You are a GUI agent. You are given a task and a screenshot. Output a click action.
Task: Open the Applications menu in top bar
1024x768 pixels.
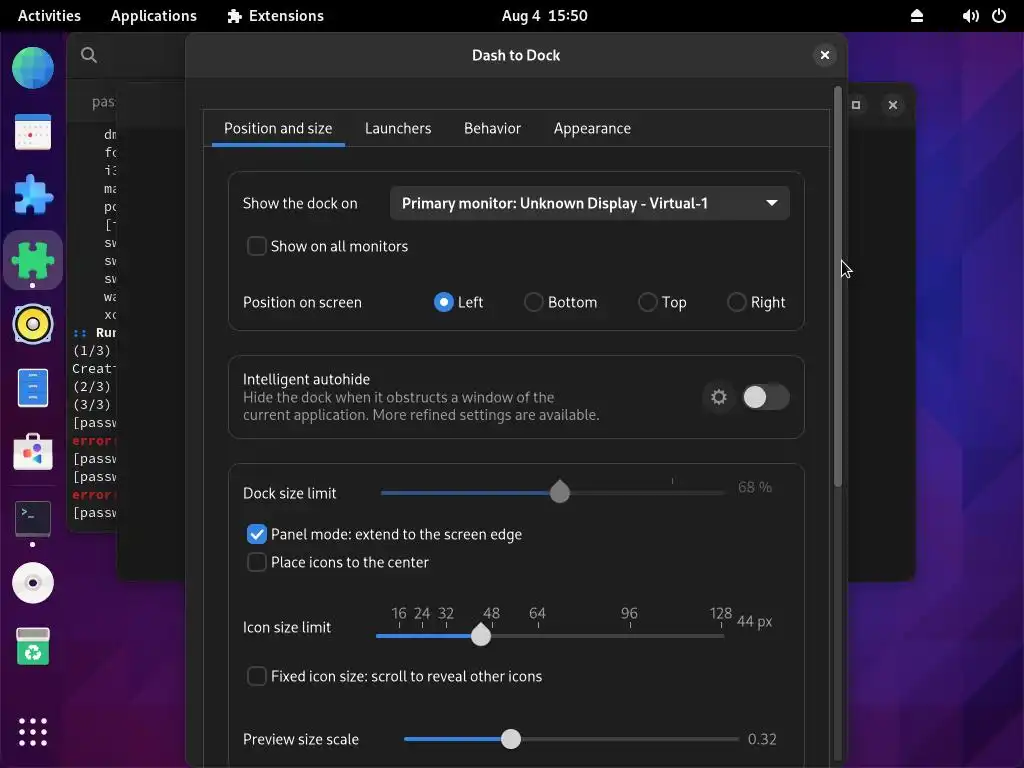tap(153, 16)
